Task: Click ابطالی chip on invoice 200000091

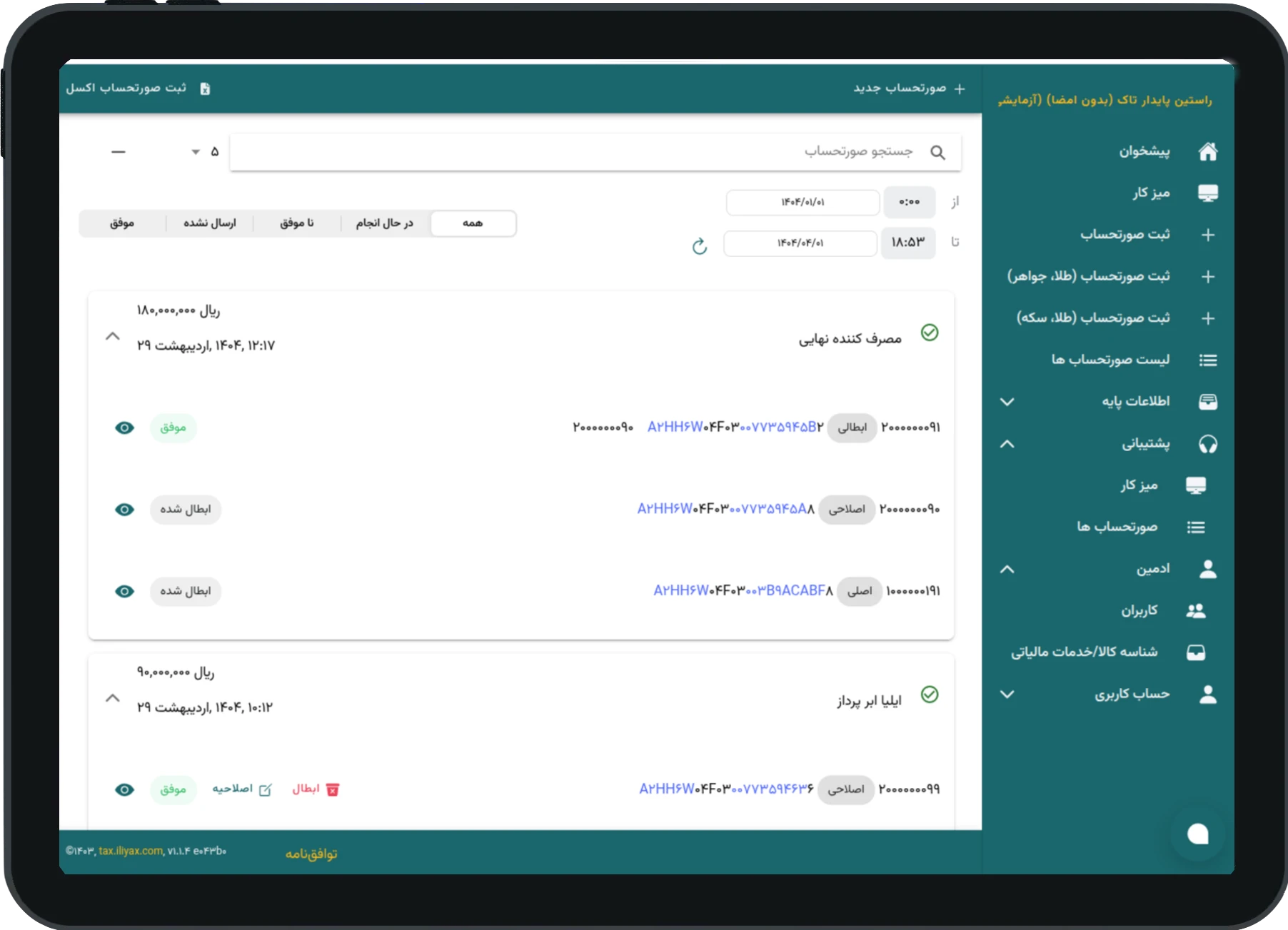Action: coord(852,428)
